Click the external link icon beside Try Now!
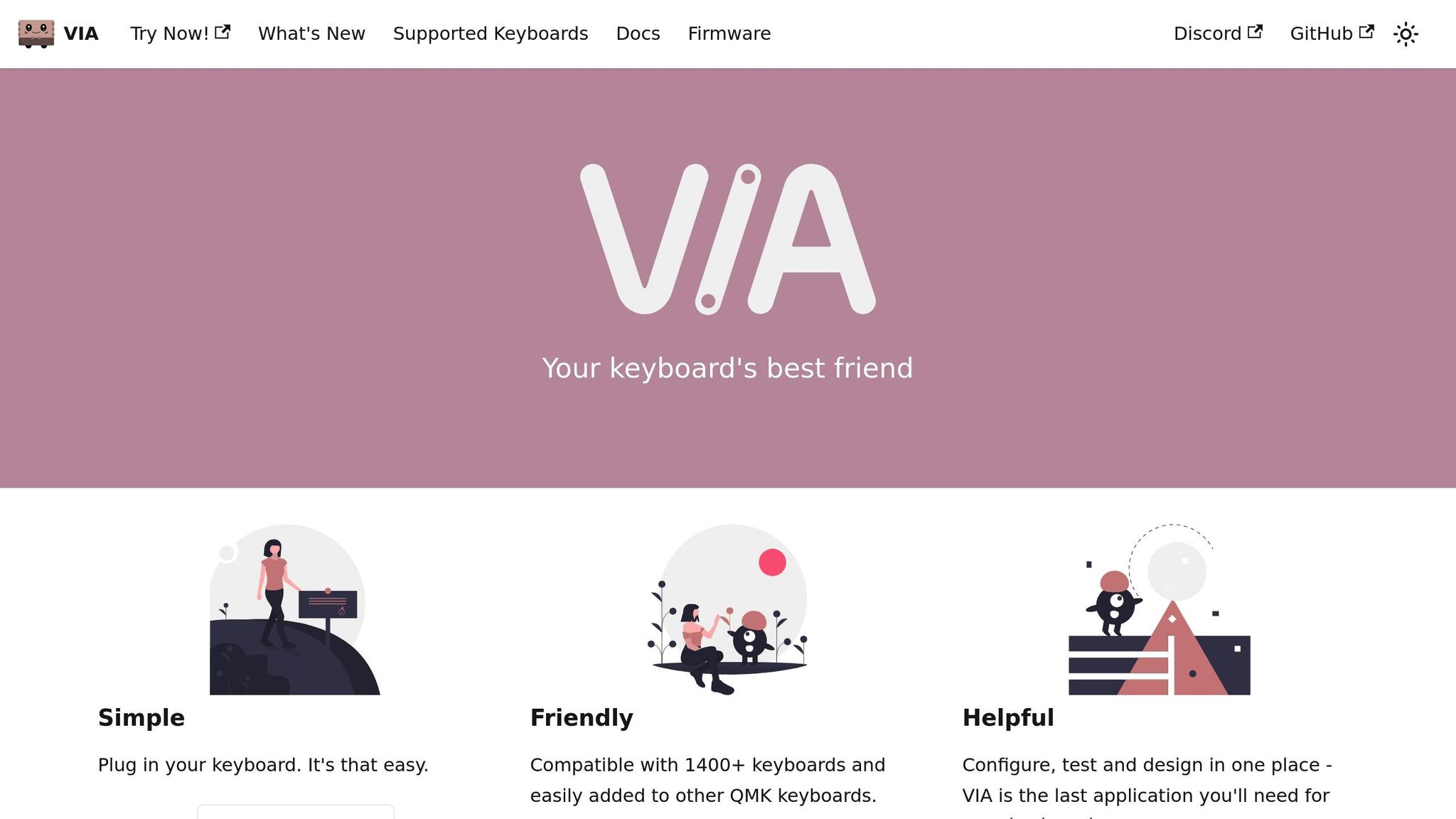 click(223, 32)
